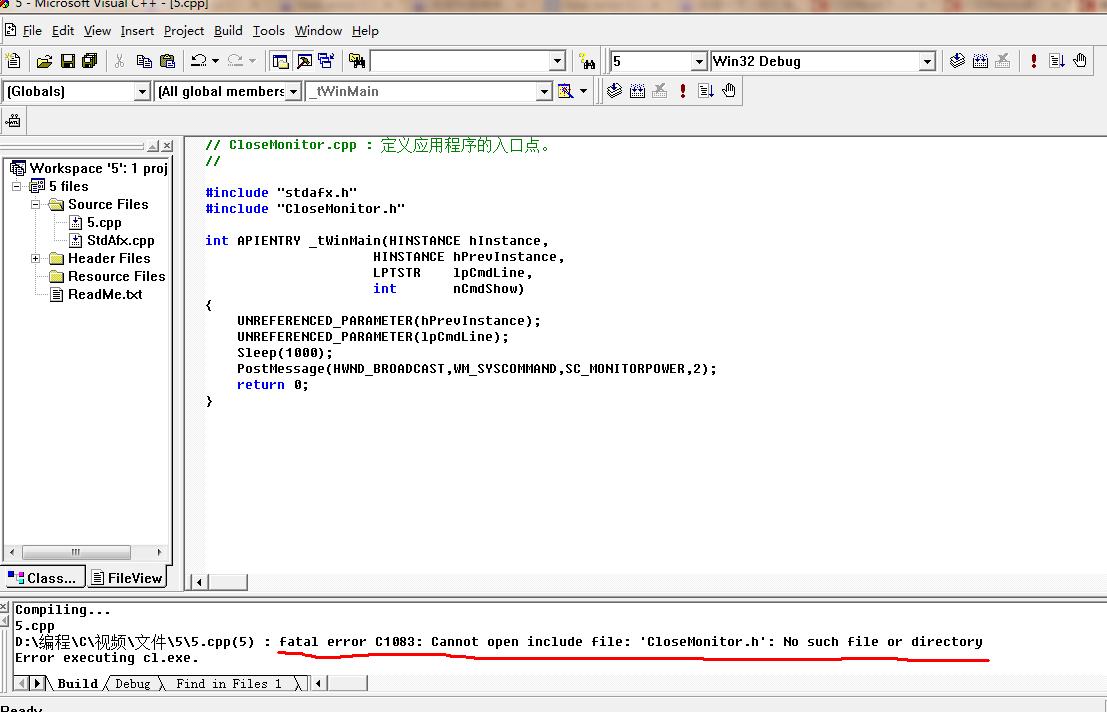Open the Find combo box dropdown
This screenshot has width=1107, height=712.
click(x=557, y=61)
